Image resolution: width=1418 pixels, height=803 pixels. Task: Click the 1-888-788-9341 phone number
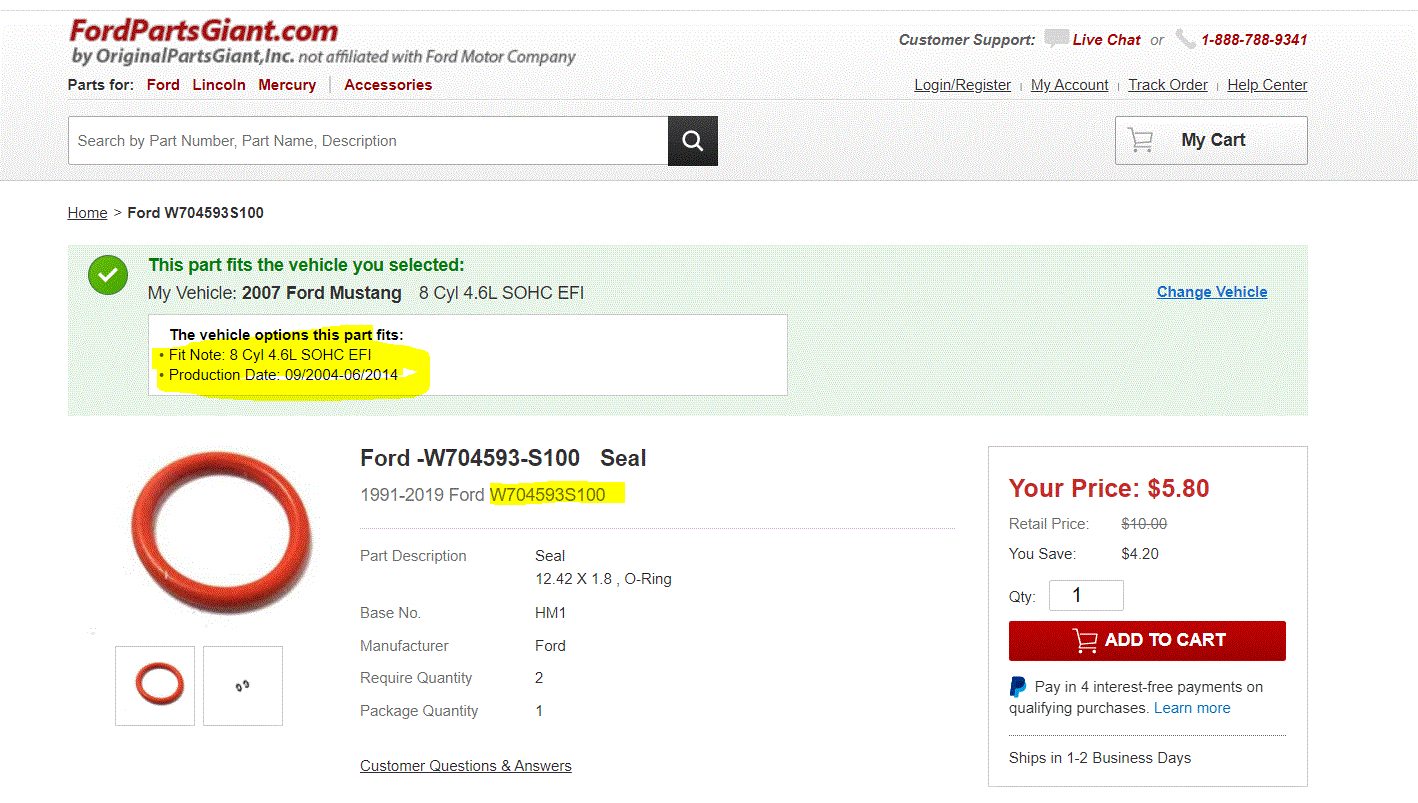[x=1254, y=40]
